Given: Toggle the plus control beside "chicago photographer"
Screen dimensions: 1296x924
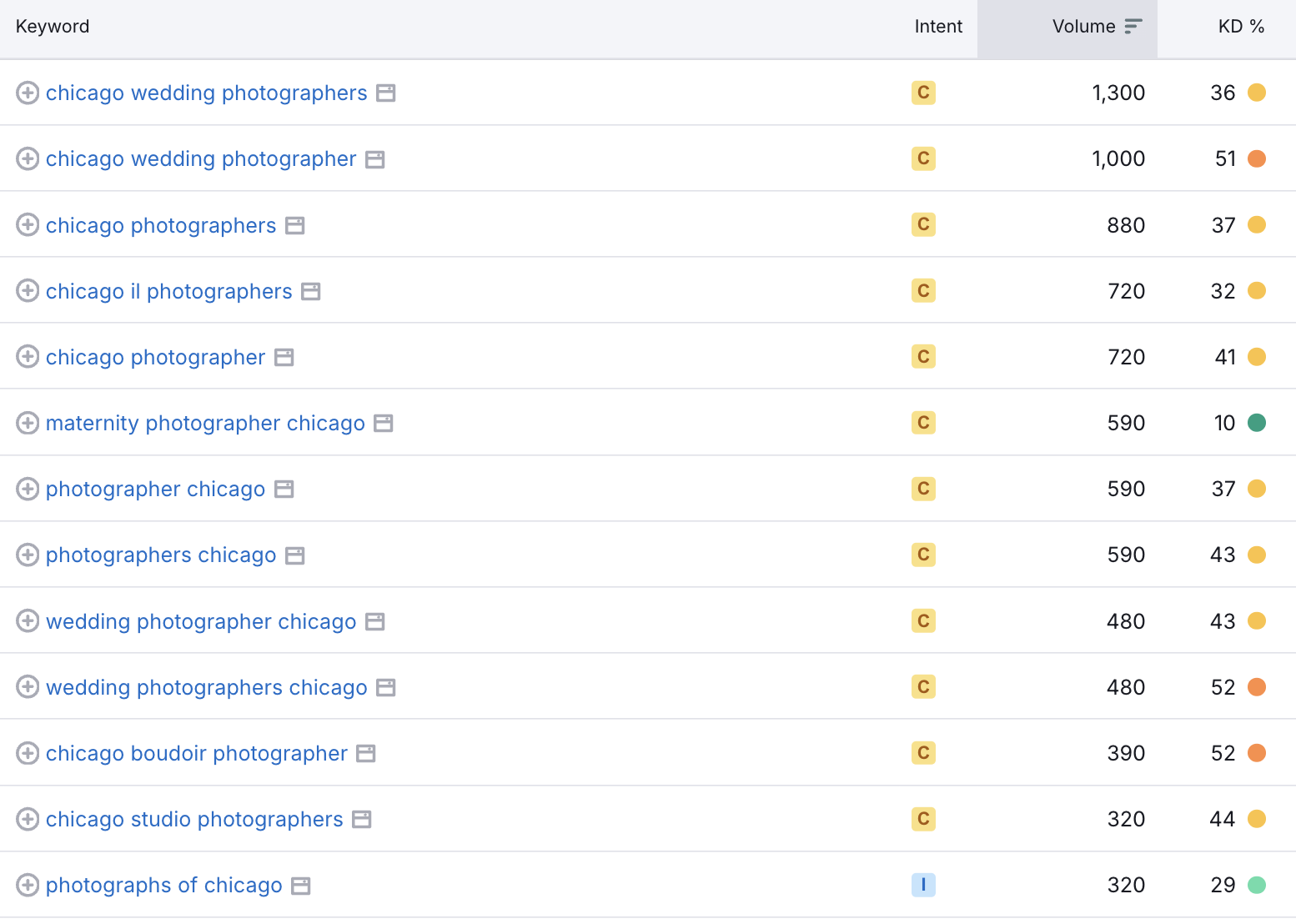Looking at the screenshot, I should [28, 356].
